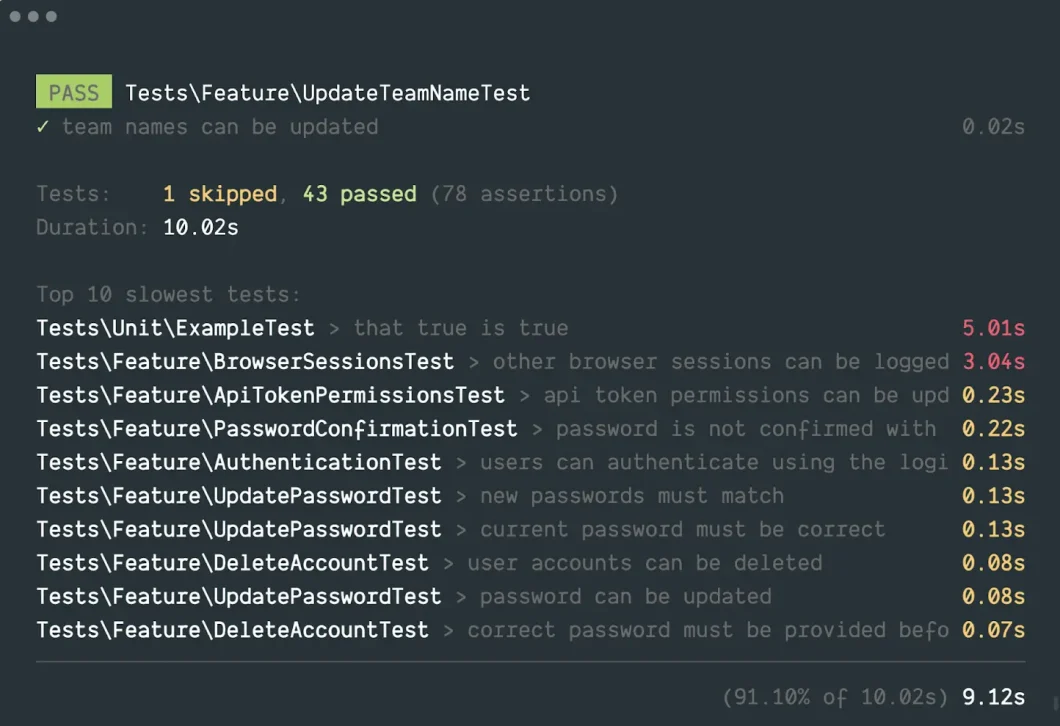Select the Tests\Feature\UpdateTeamNameTest heading
This screenshot has height=726, width=1060.
[x=327, y=93]
